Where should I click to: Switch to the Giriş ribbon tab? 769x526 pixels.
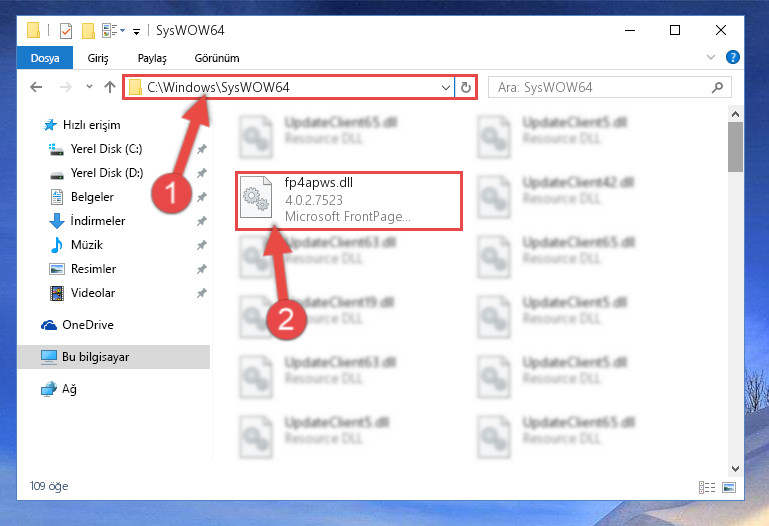click(x=98, y=58)
